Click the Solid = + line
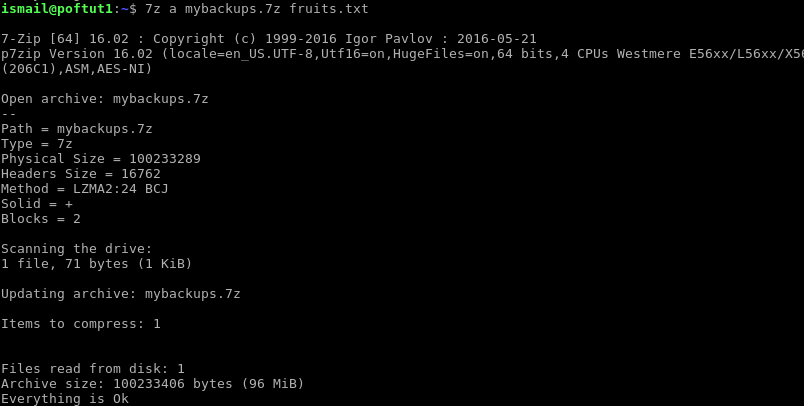804x406 pixels. (x=36, y=204)
